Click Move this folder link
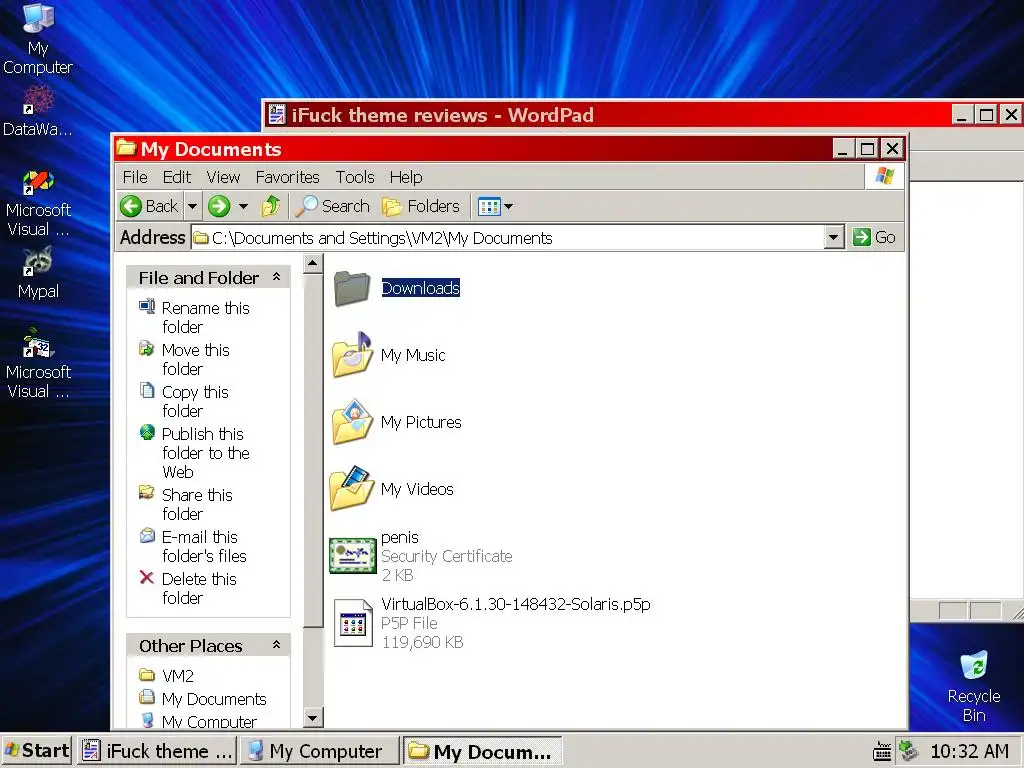 [x=195, y=359]
